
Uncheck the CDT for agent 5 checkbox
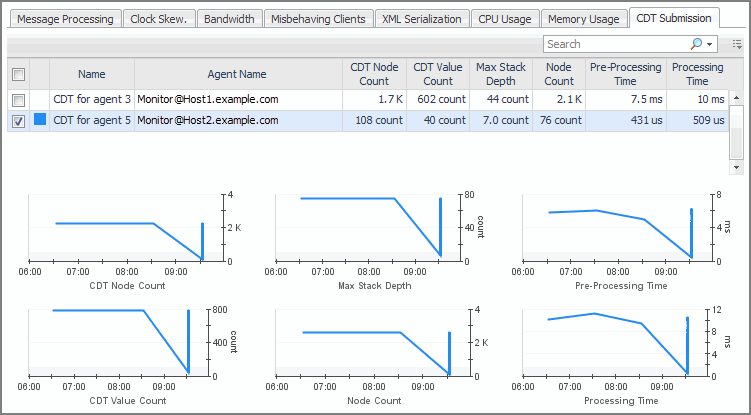[17, 121]
